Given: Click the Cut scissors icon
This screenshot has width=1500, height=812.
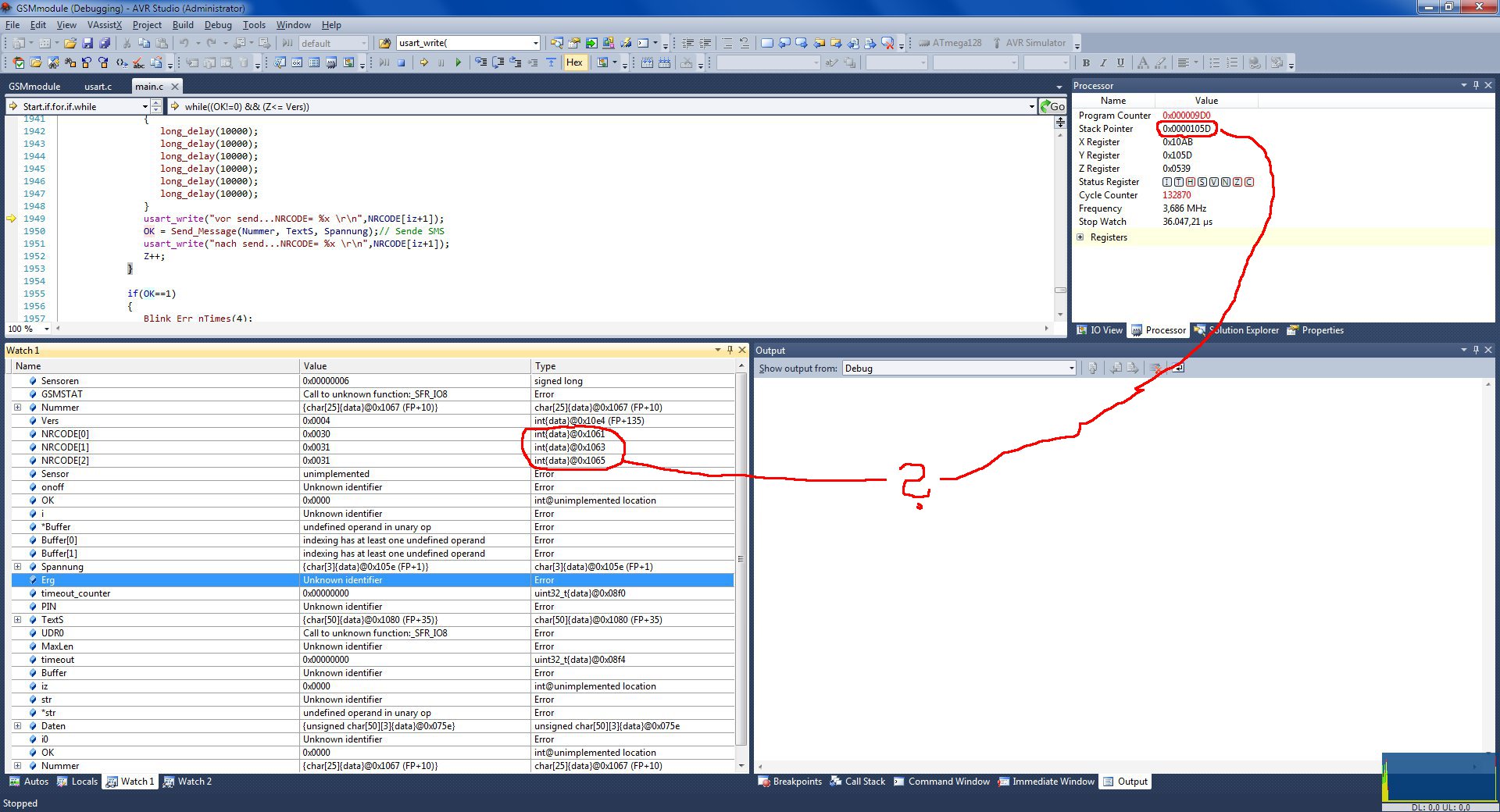Looking at the screenshot, I should click(x=127, y=43).
